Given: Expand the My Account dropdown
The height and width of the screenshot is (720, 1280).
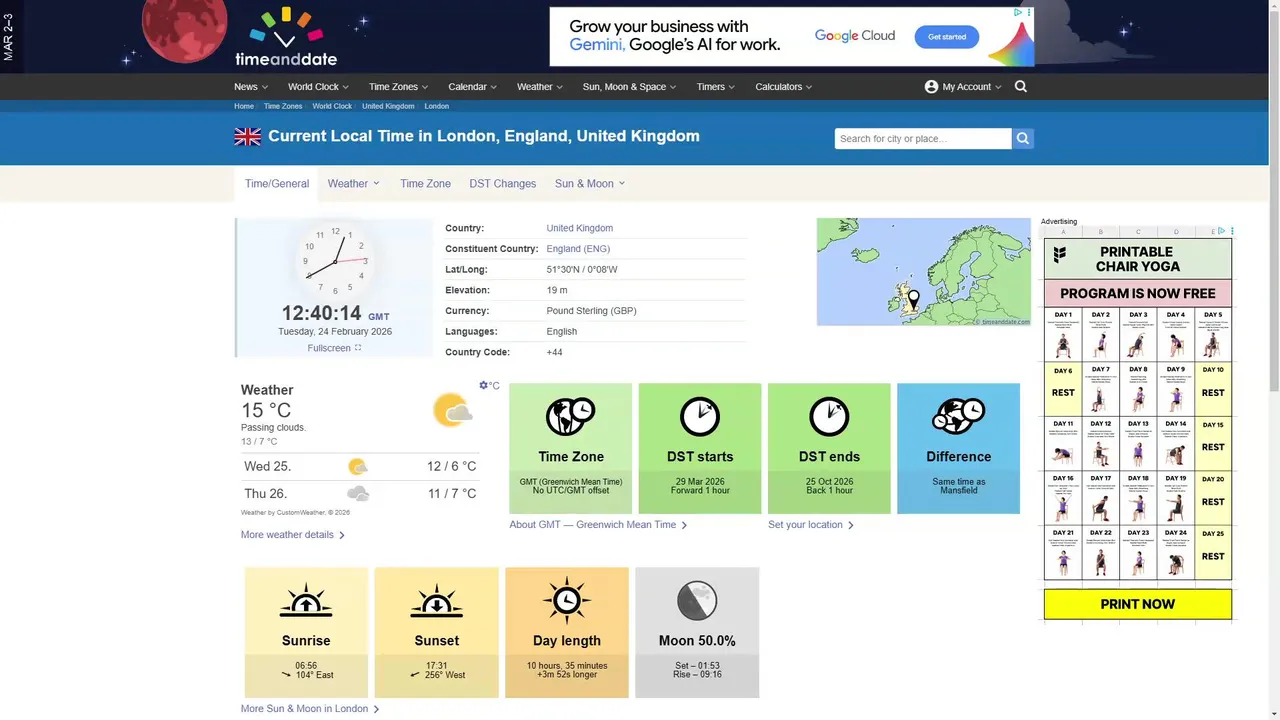Looking at the screenshot, I should (x=963, y=87).
